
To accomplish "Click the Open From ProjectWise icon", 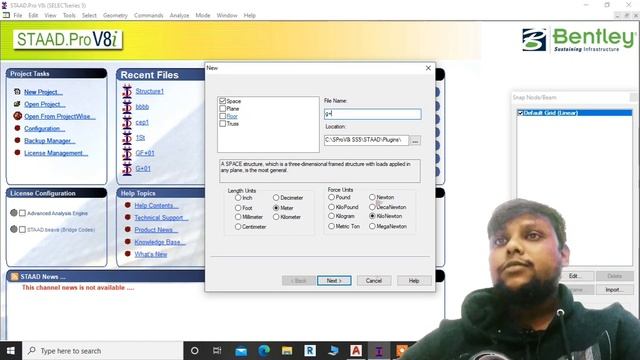I will [17, 116].
